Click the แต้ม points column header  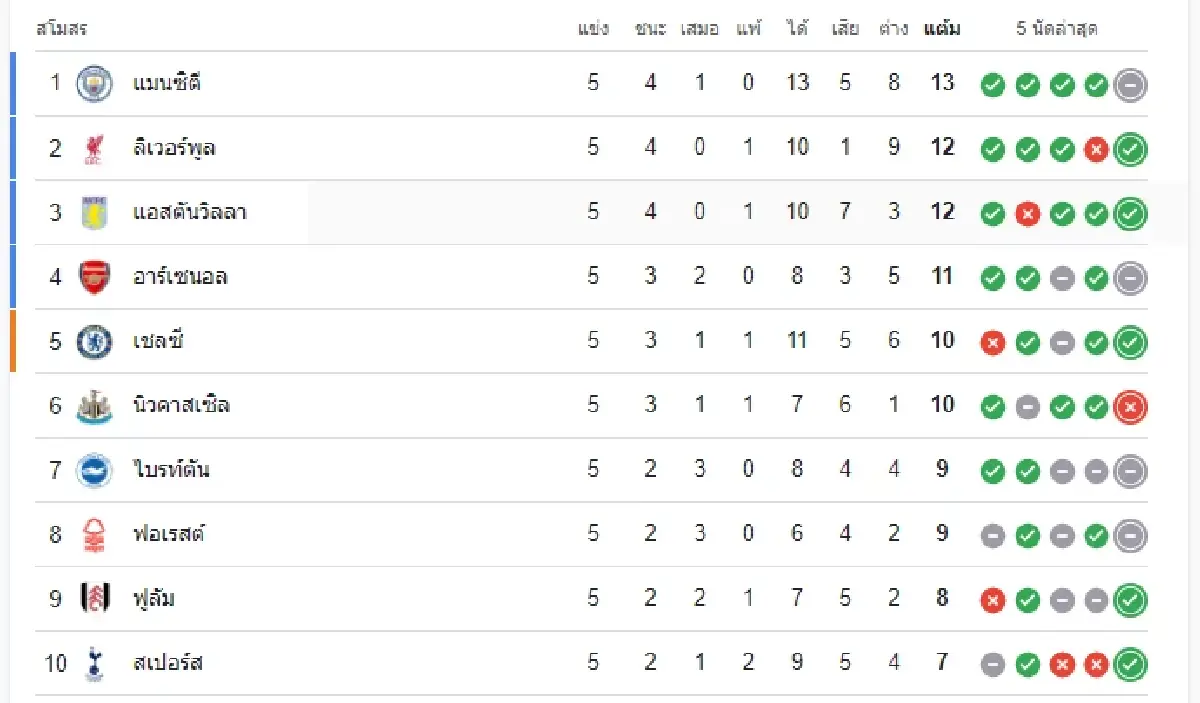coord(942,29)
